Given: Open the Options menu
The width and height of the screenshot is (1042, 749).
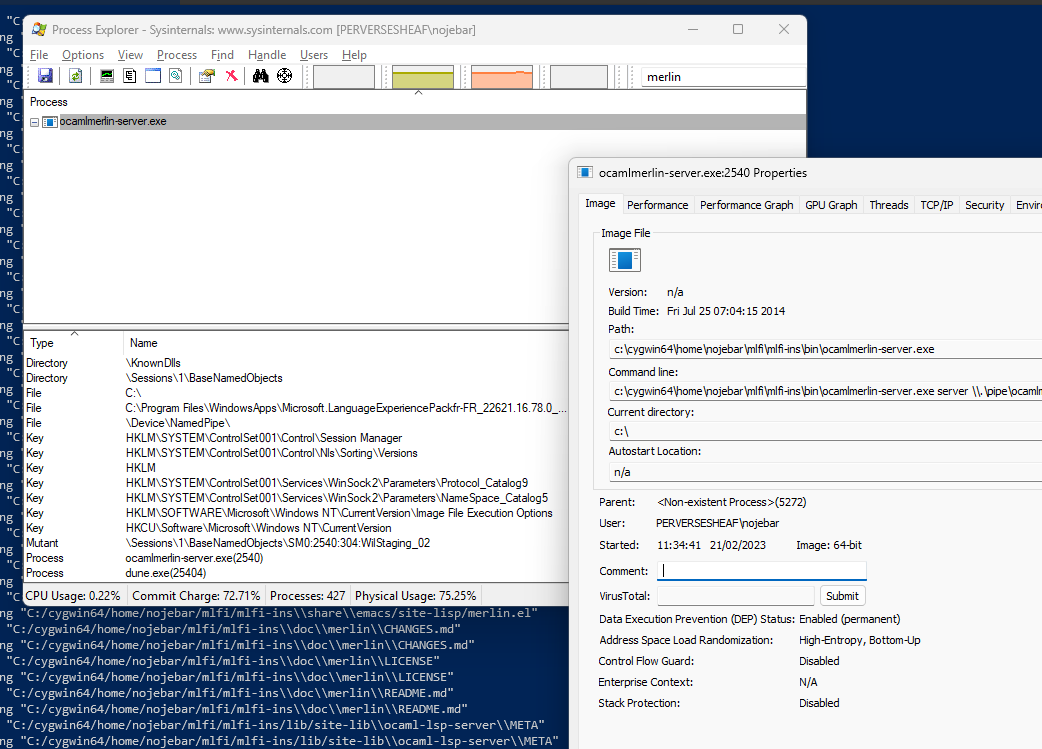Looking at the screenshot, I should pyautogui.click(x=83, y=54).
